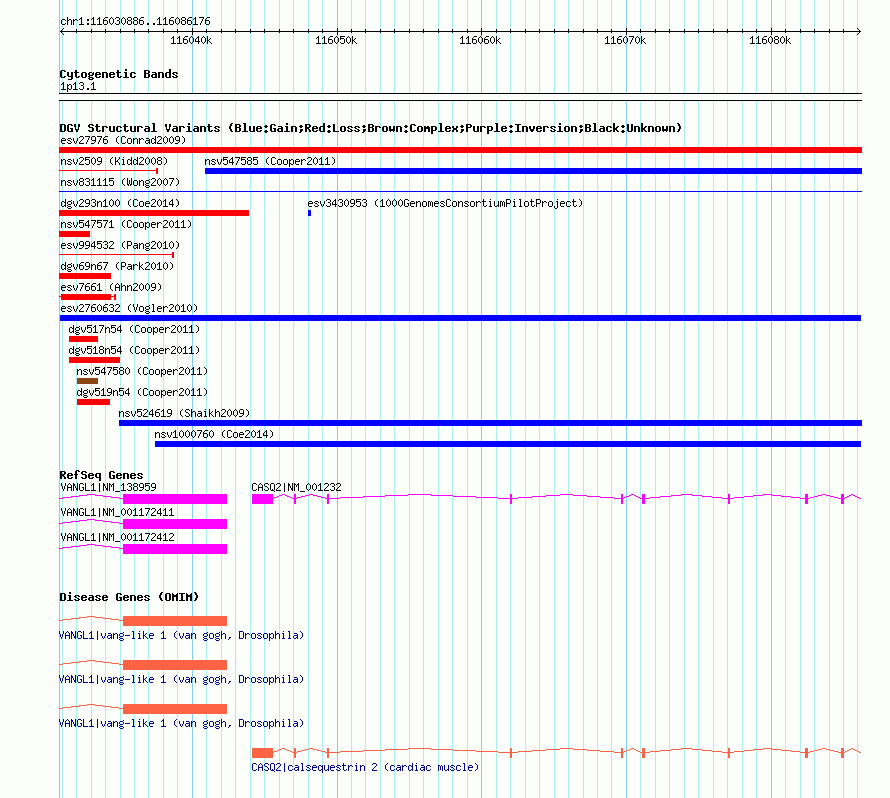Click the 116060k ruler tick label

coord(480,40)
